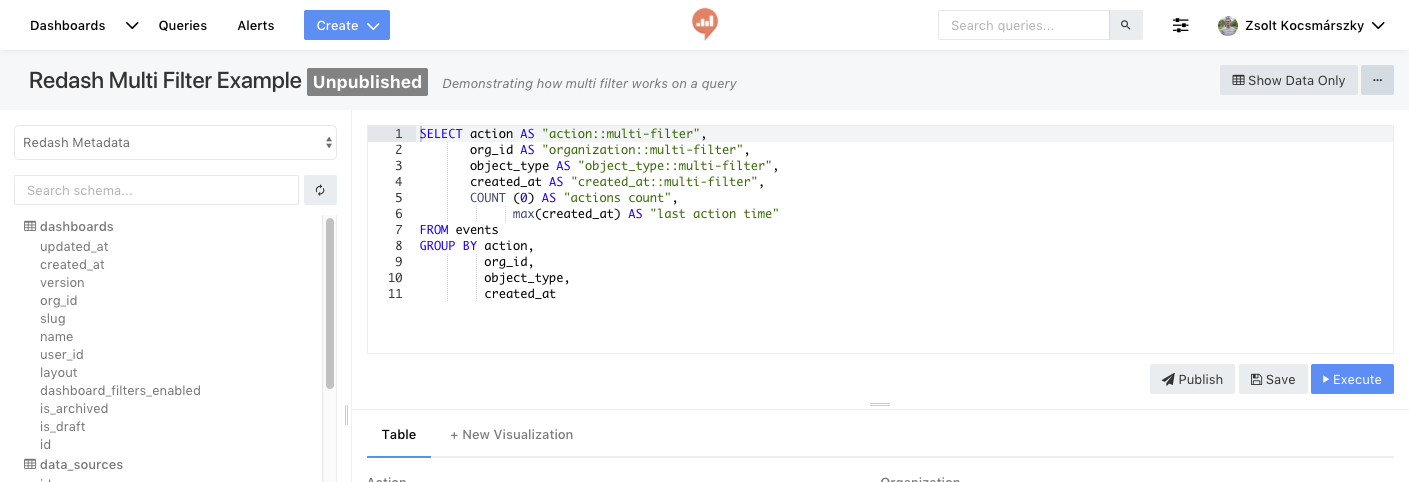The width and height of the screenshot is (1409, 482).
Task: Execute the query
Action: click(x=1352, y=379)
